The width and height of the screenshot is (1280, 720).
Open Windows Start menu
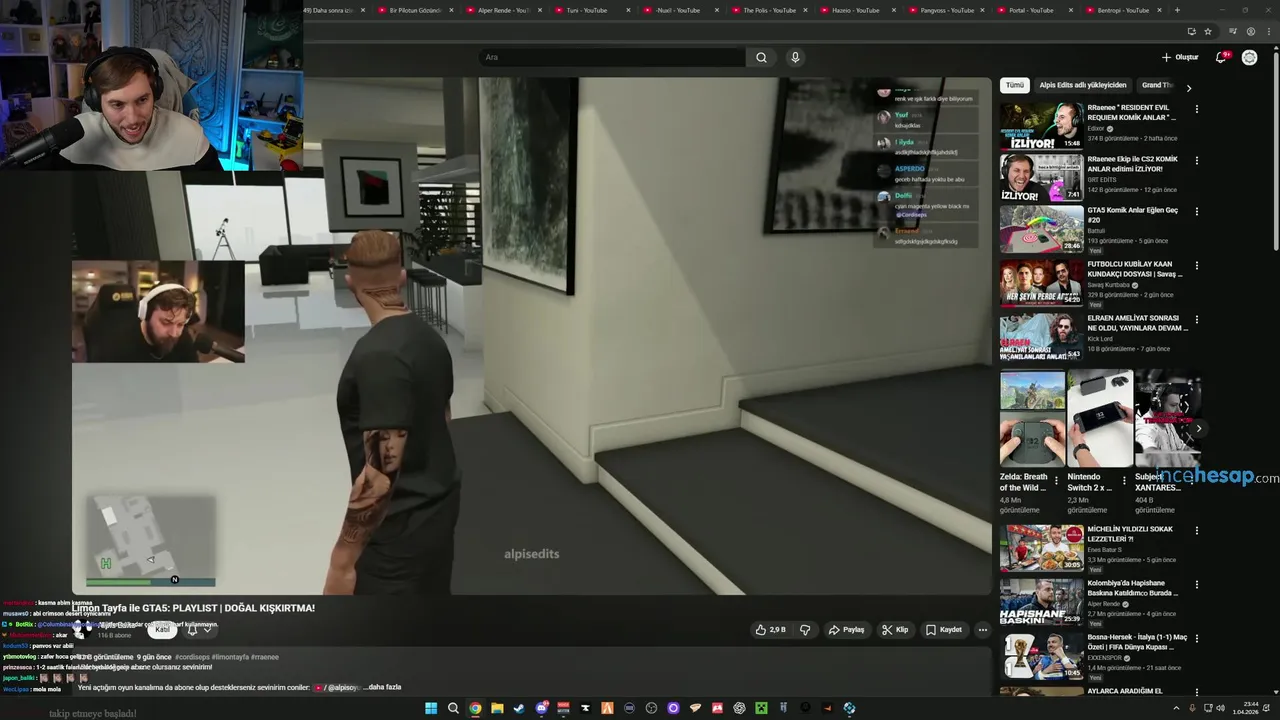431,708
